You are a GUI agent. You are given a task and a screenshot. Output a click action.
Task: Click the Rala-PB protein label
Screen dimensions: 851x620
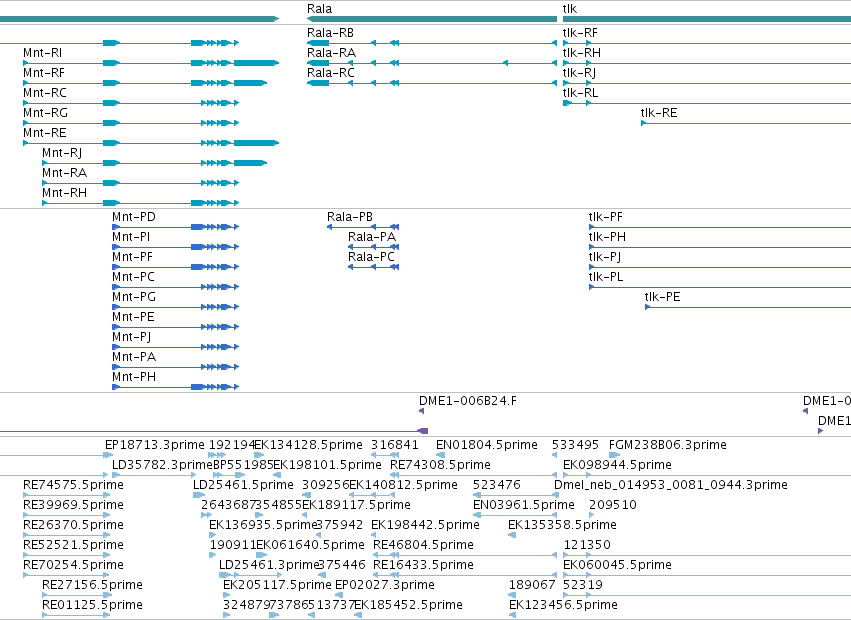pyautogui.click(x=350, y=218)
